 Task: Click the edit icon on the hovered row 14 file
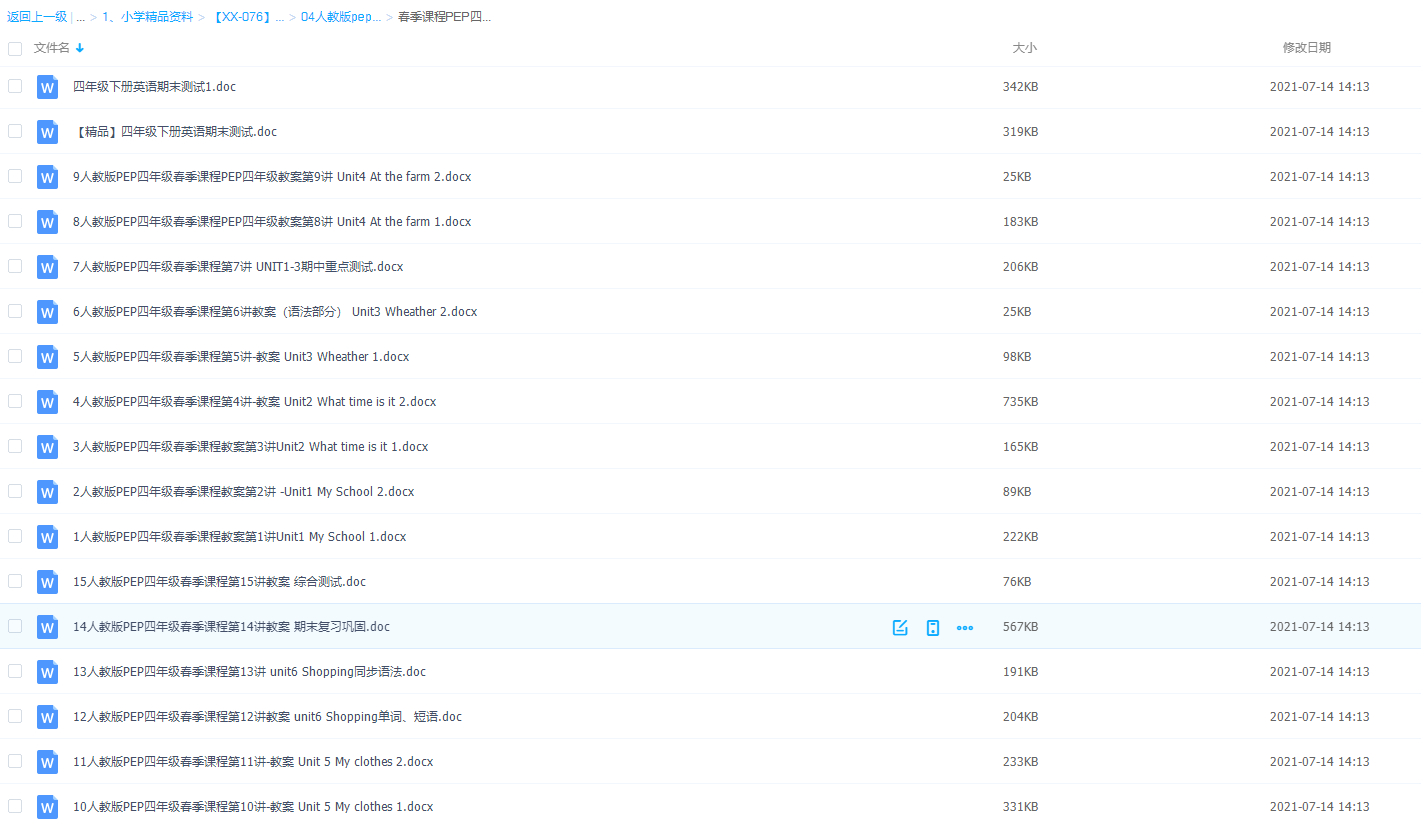coord(900,627)
